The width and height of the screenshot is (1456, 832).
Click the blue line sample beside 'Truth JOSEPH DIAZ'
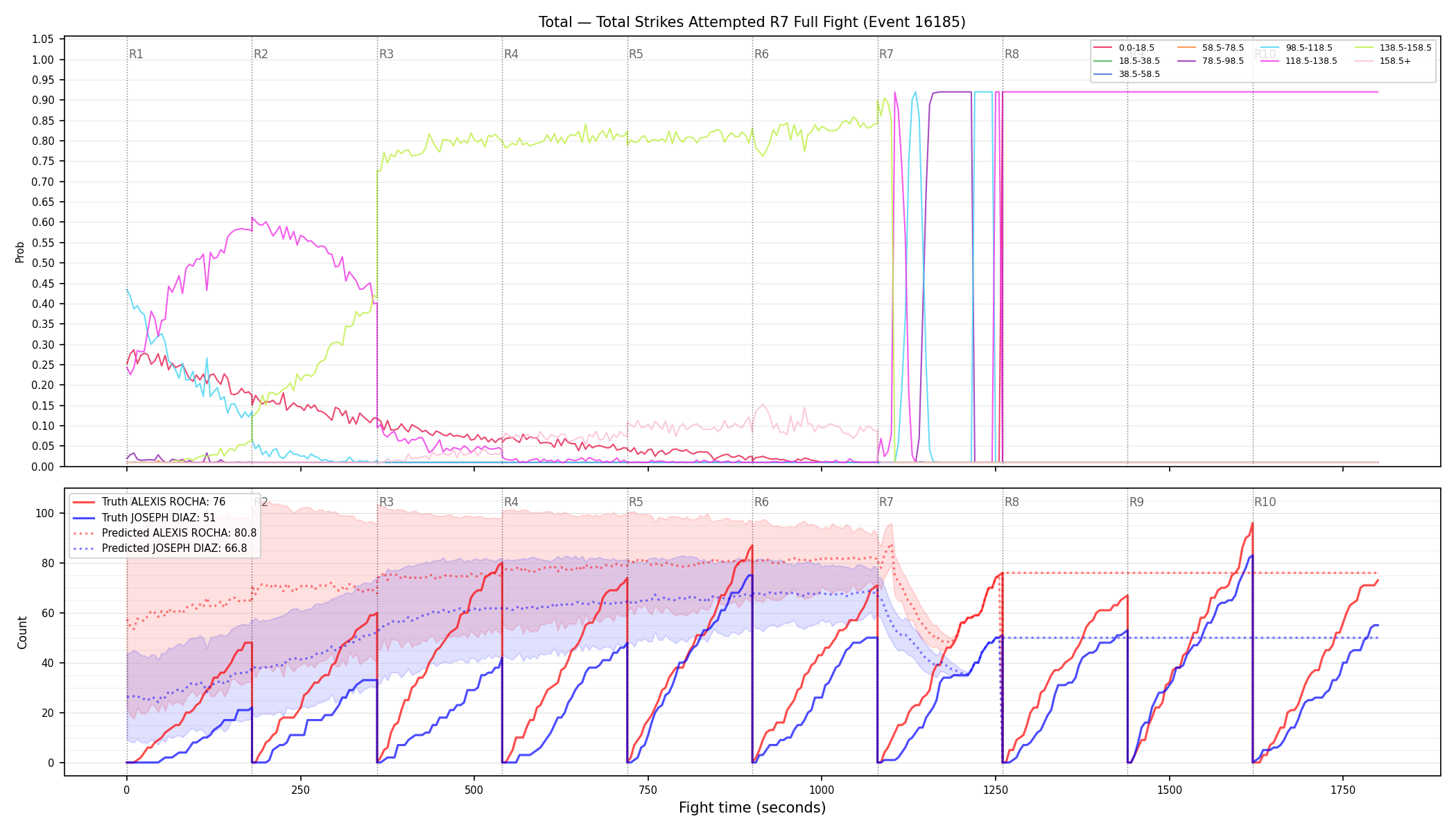[84, 518]
